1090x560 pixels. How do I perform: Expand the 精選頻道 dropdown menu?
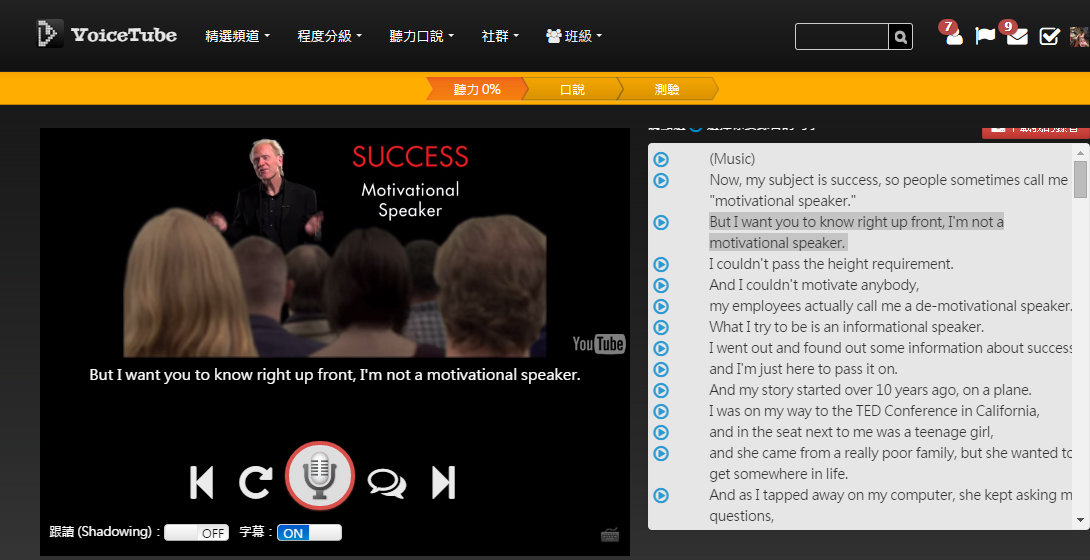coord(237,36)
